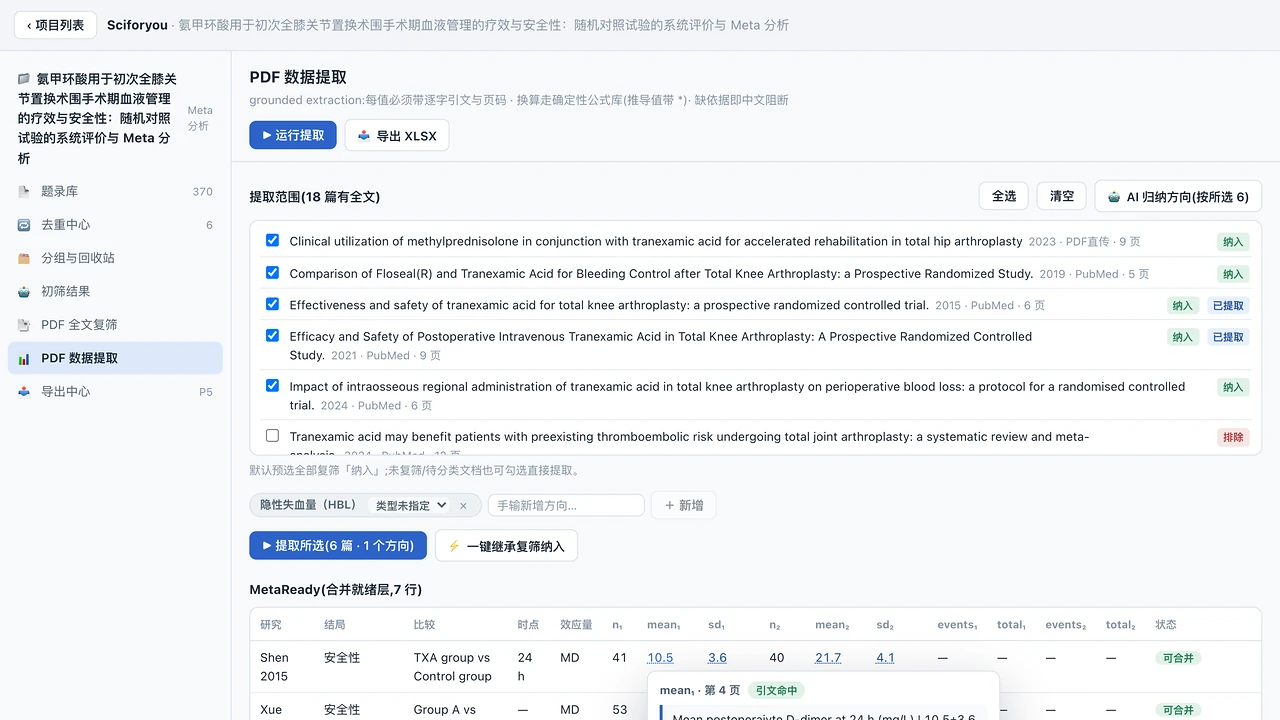This screenshot has height=720, width=1280.
Task: Open 题录库 in the sidebar
Action: (x=115, y=191)
